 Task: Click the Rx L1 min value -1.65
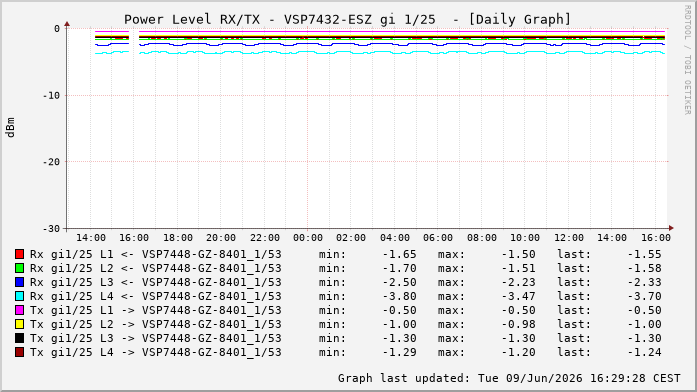(x=400, y=254)
